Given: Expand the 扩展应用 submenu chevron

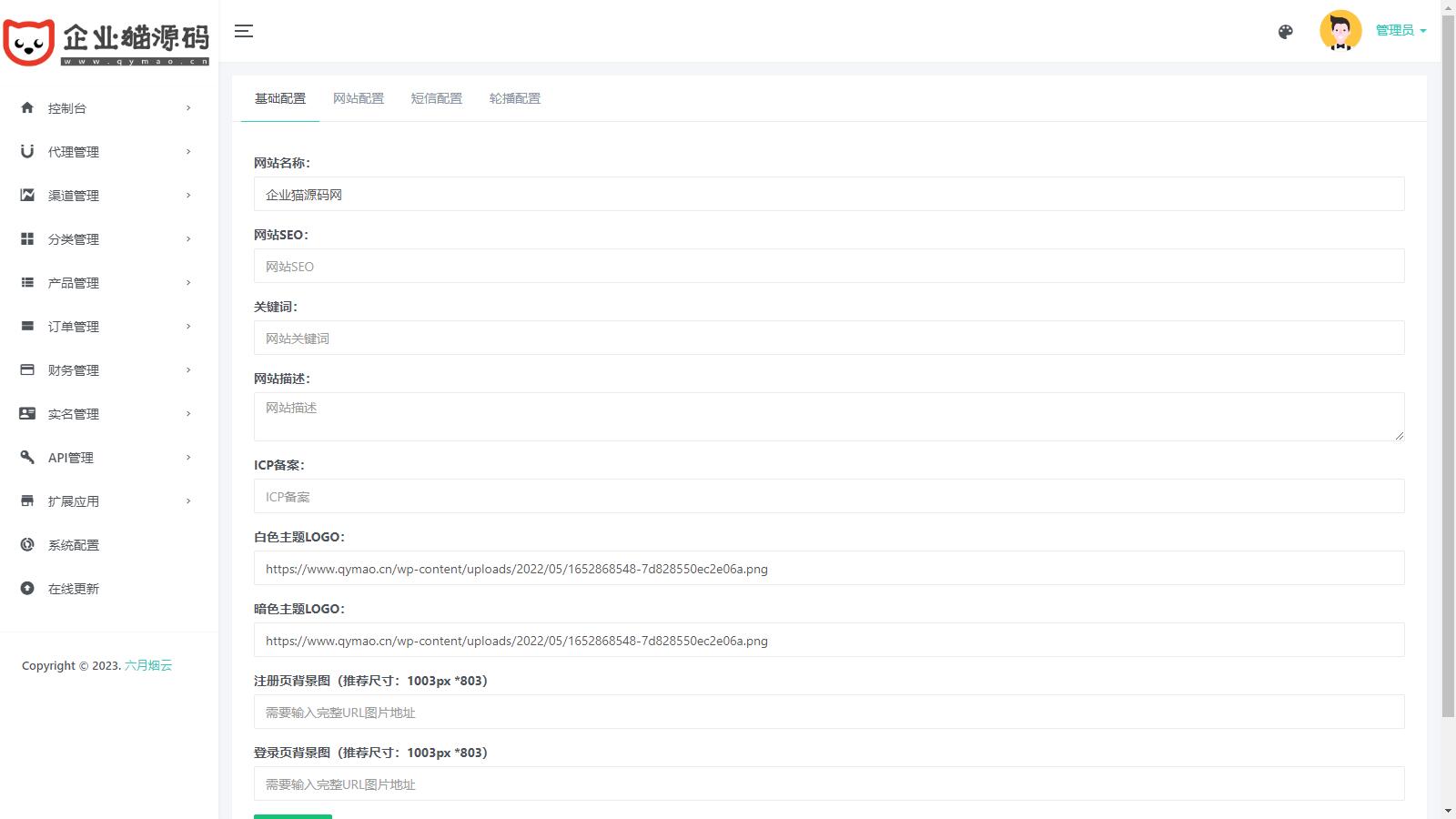Looking at the screenshot, I should [x=188, y=500].
